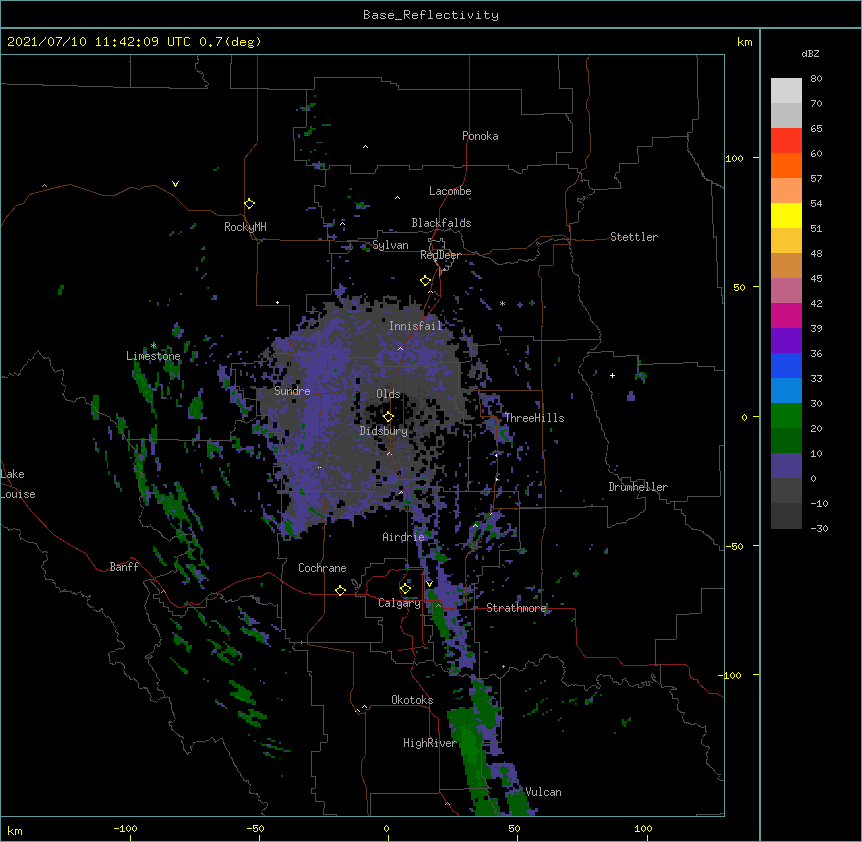Click the Base_Reflectivity title
Viewport: 862px width, 842px height.
(431, 15)
